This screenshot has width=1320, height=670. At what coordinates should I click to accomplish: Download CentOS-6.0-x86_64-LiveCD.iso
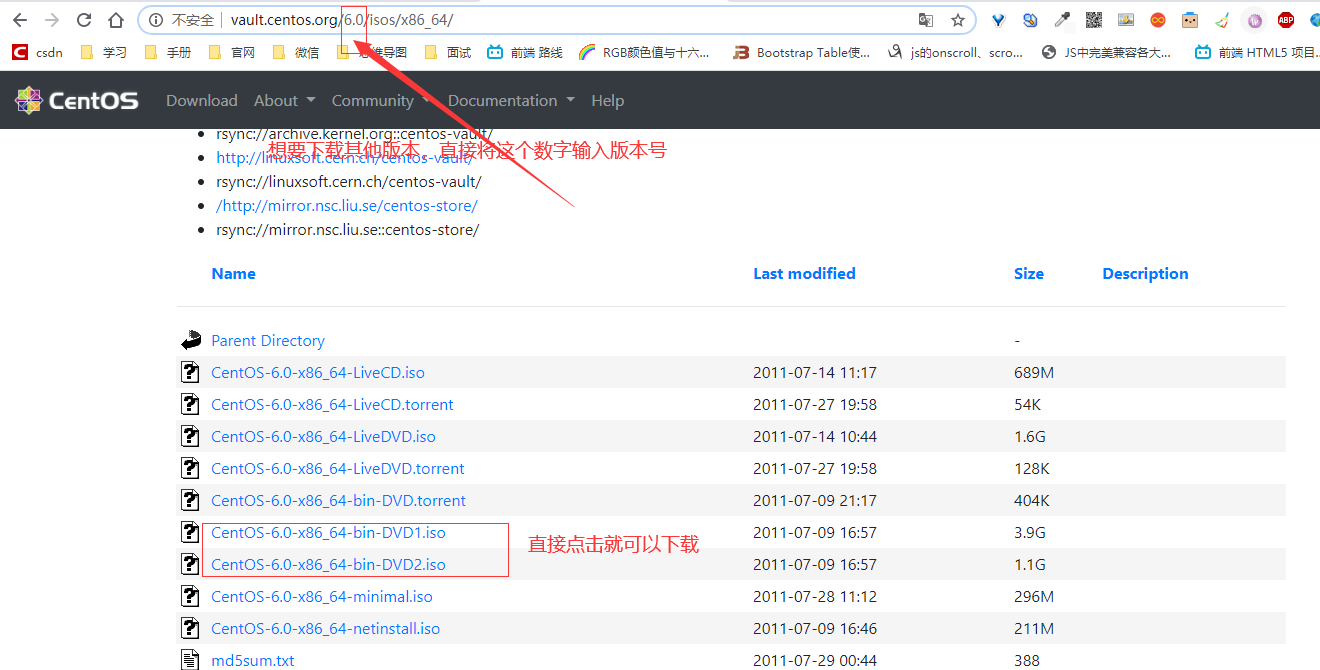coord(318,372)
